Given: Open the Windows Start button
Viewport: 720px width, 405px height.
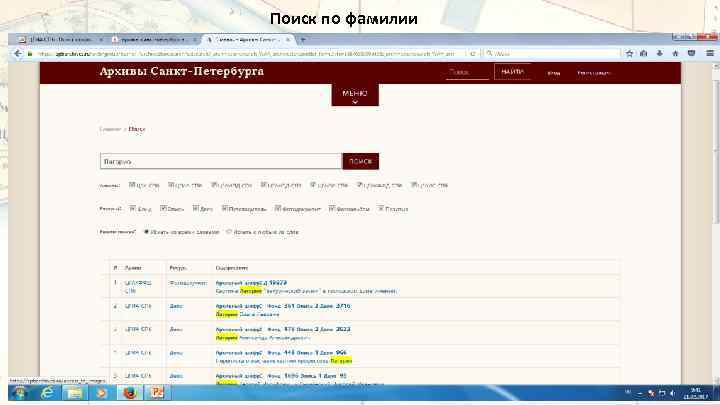Looking at the screenshot, I should tap(19, 393).
